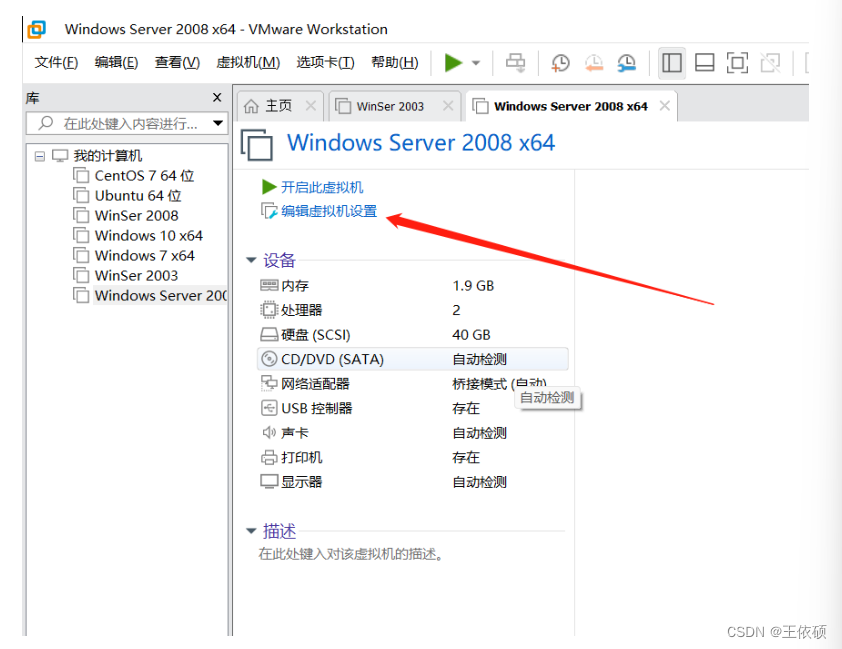Open the 帮助(H) menu
The height and width of the screenshot is (649, 842).
pos(395,63)
